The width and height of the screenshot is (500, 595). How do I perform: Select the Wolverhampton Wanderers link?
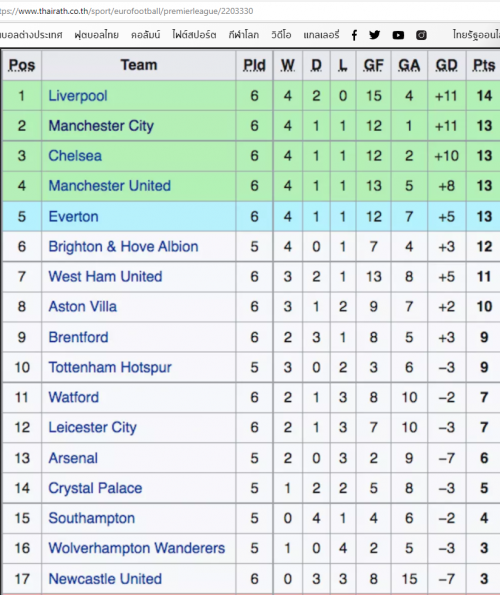coord(137,548)
